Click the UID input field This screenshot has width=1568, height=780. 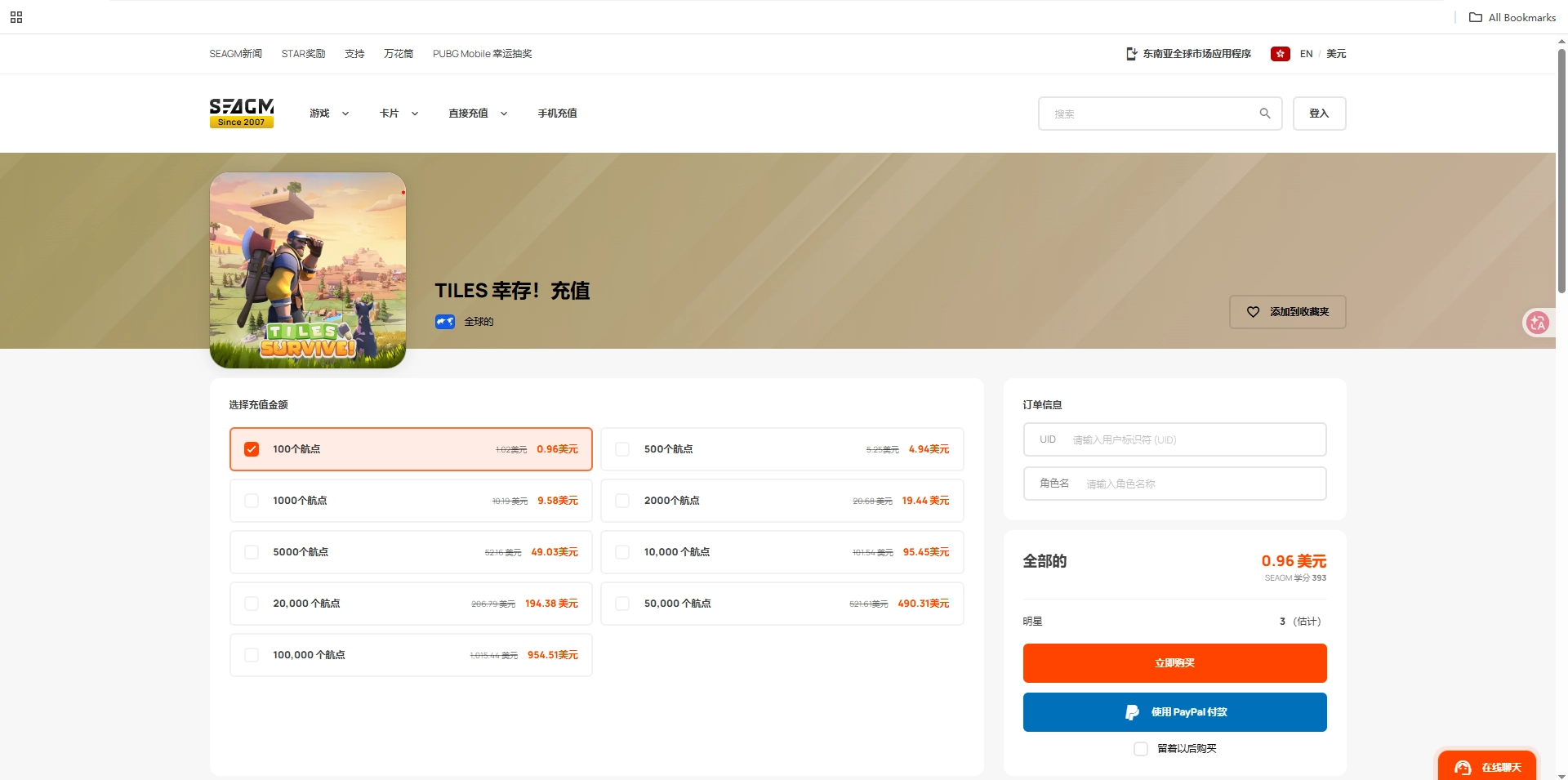coord(1174,439)
